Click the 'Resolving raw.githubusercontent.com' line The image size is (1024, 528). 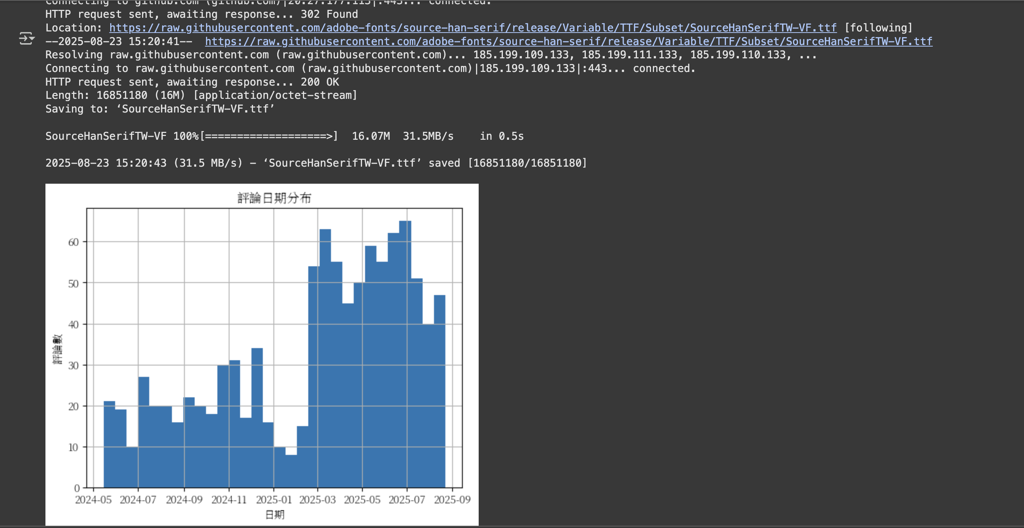pyautogui.click(x=430, y=55)
